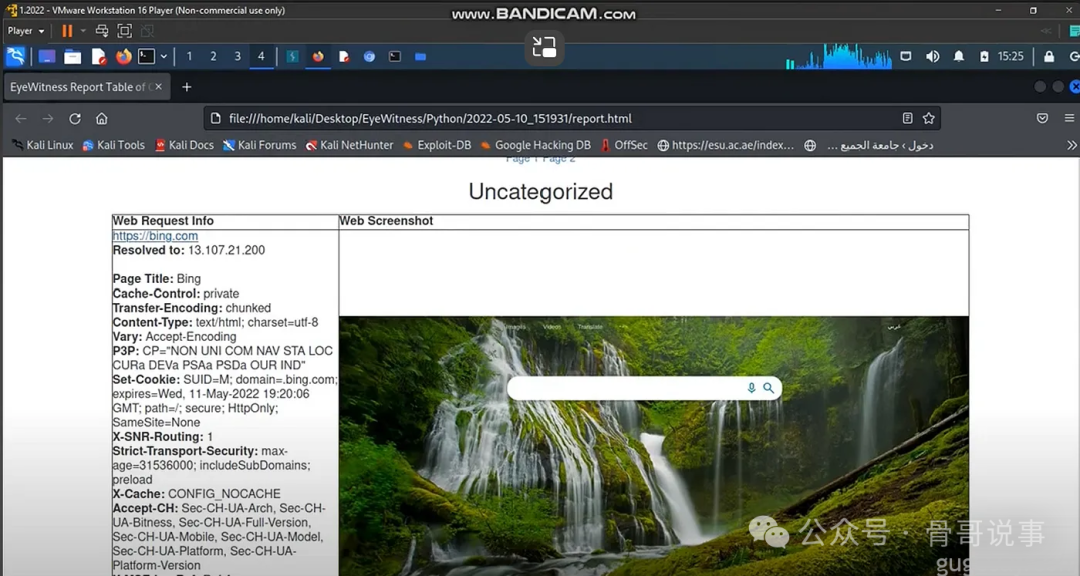This screenshot has width=1080, height=576.
Task: Launch Firefox from the panel launcher
Action: point(123,56)
